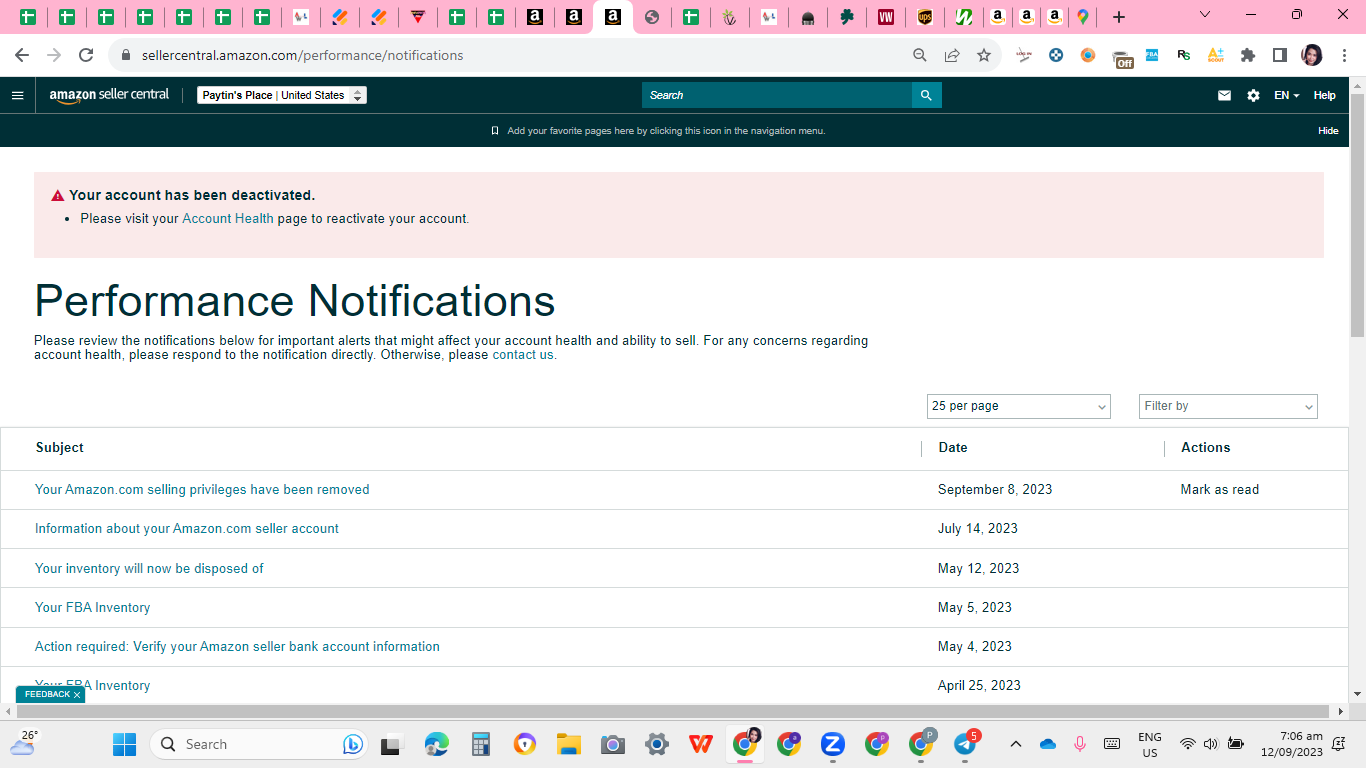Click the Seller Central search field
This screenshot has width=1366, height=768.
point(777,95)
